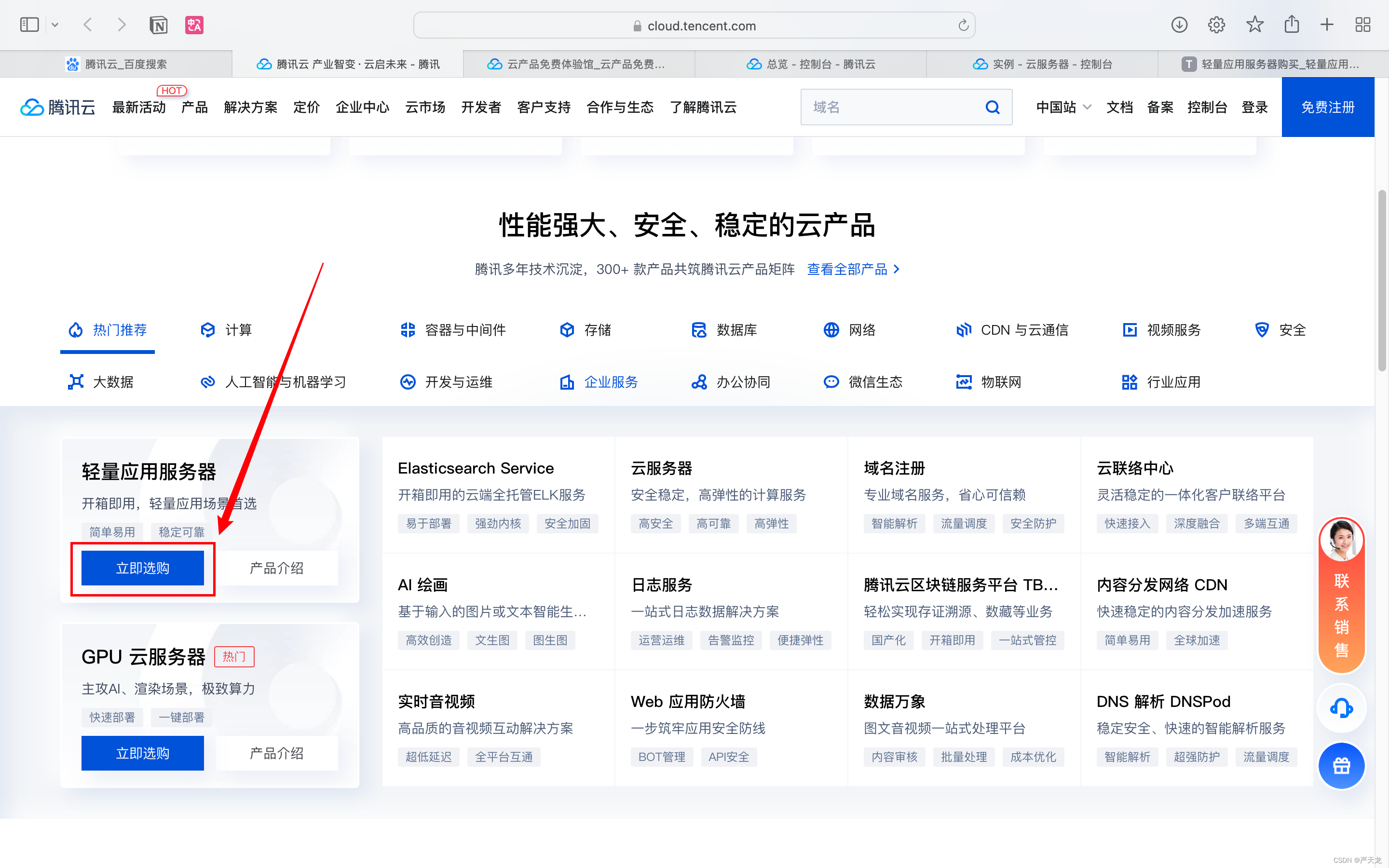Switch to the 云产品免费体验馆 tab
This screenshot has height=868, width=1389.
coord(579,64)
